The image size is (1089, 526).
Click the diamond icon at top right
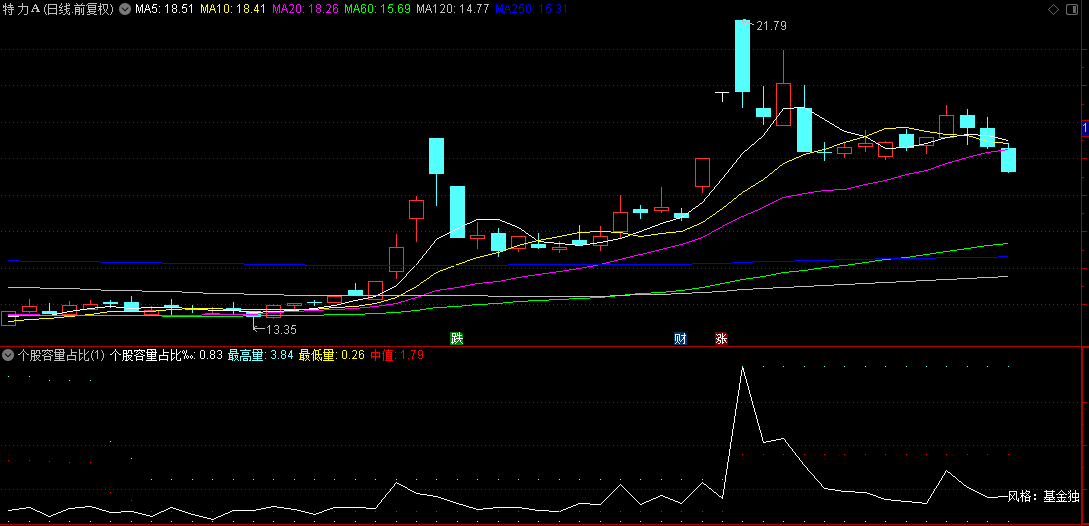pos(1054,9)
